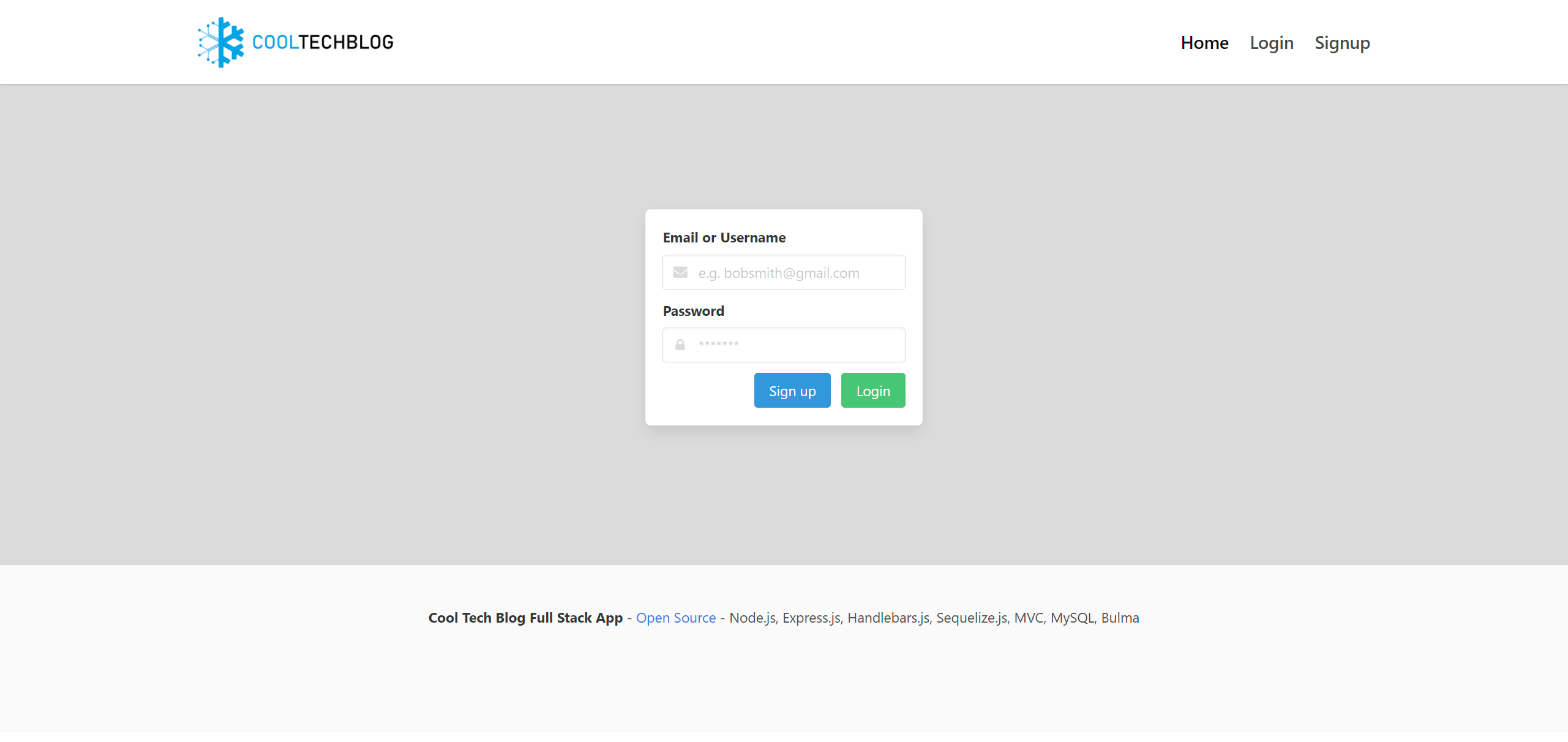The width and height of the screenshot is (1568, 742).
Task: Select the Login navigation item
Action: pos(1271,41)
